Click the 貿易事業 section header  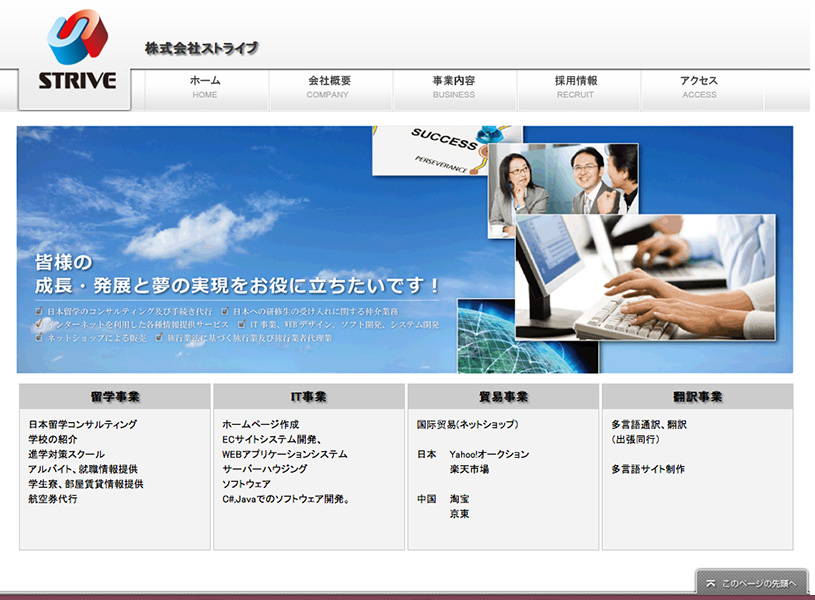[503, 397]
